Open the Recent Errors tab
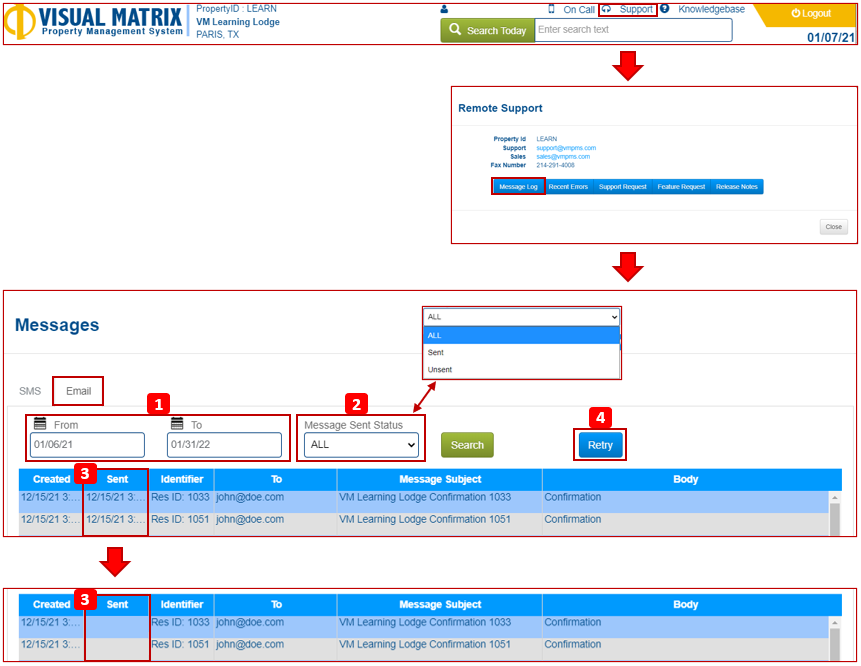The width and height of the screenshot is (861, 666). [568, 187]
